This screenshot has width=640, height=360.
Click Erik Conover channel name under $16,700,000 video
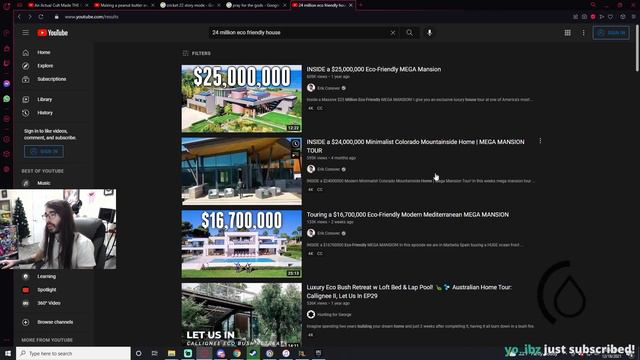329,233
